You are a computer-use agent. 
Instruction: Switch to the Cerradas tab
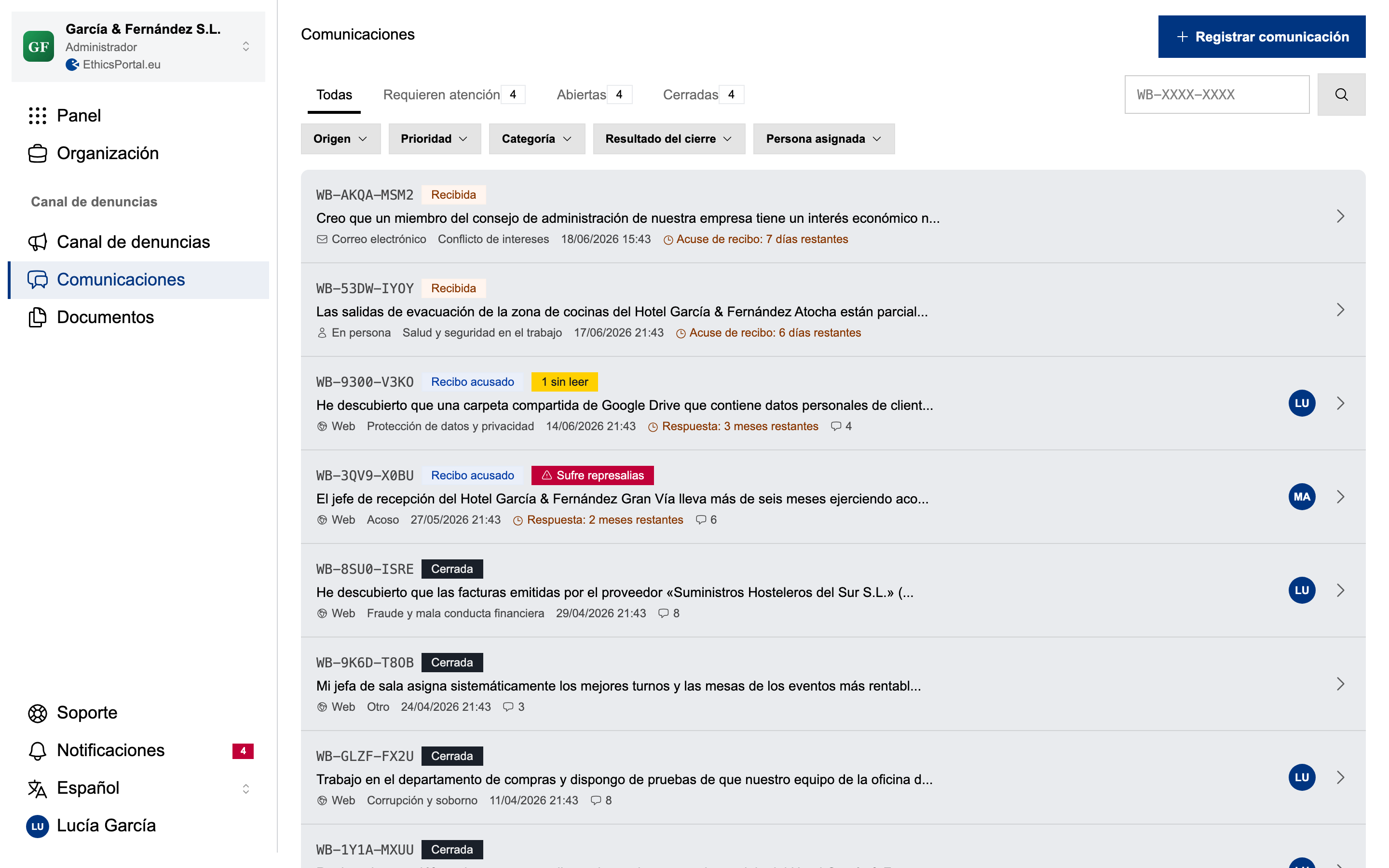[703, 95]
